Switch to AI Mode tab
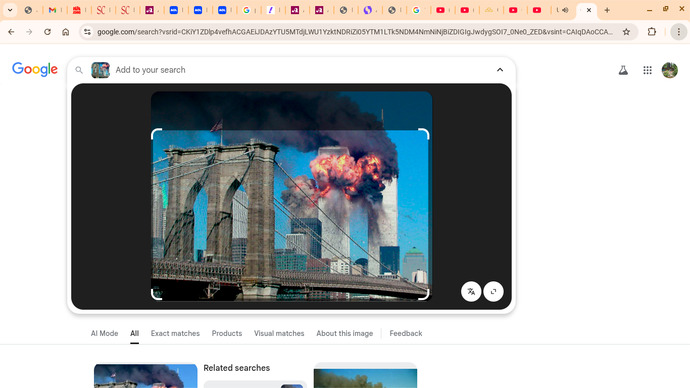This screenshot has width=690, height=388. pyautogui.click(x=104, y=333)
